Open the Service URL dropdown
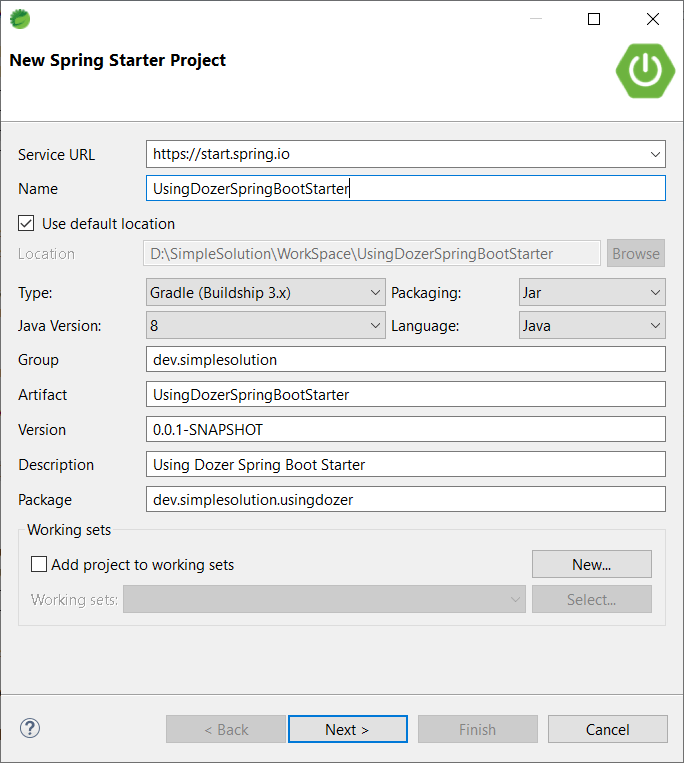Image resolution: width=684 pixels, height=763 pixels. [x=655, y=154]
